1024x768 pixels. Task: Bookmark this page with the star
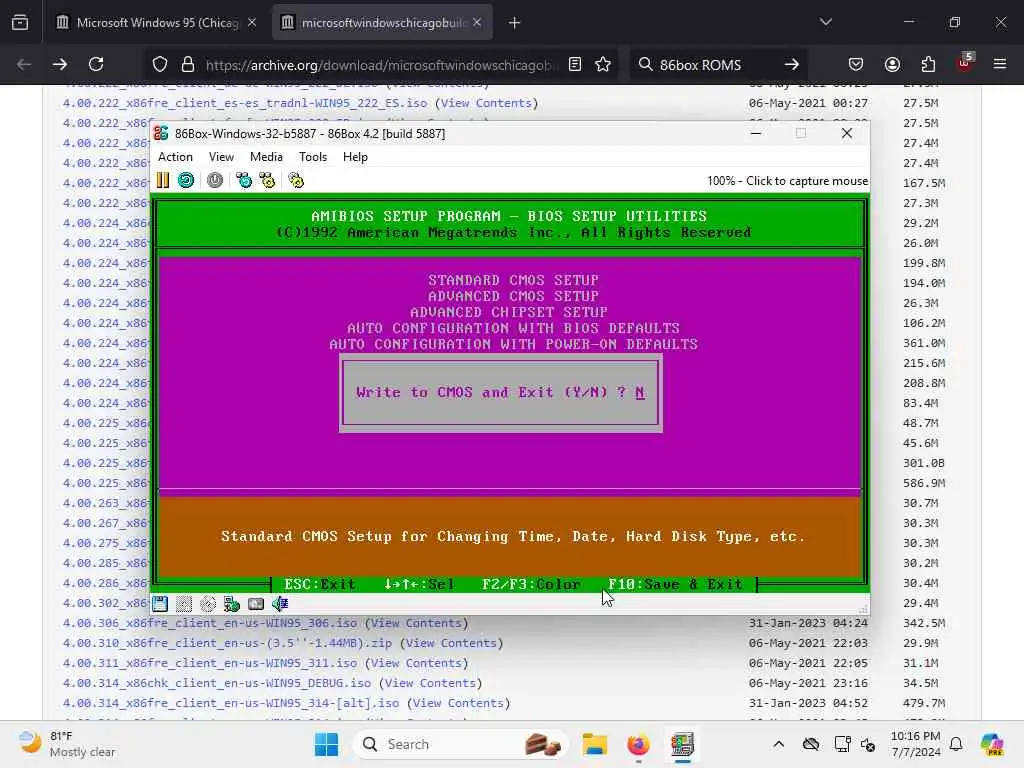[603, 64]
